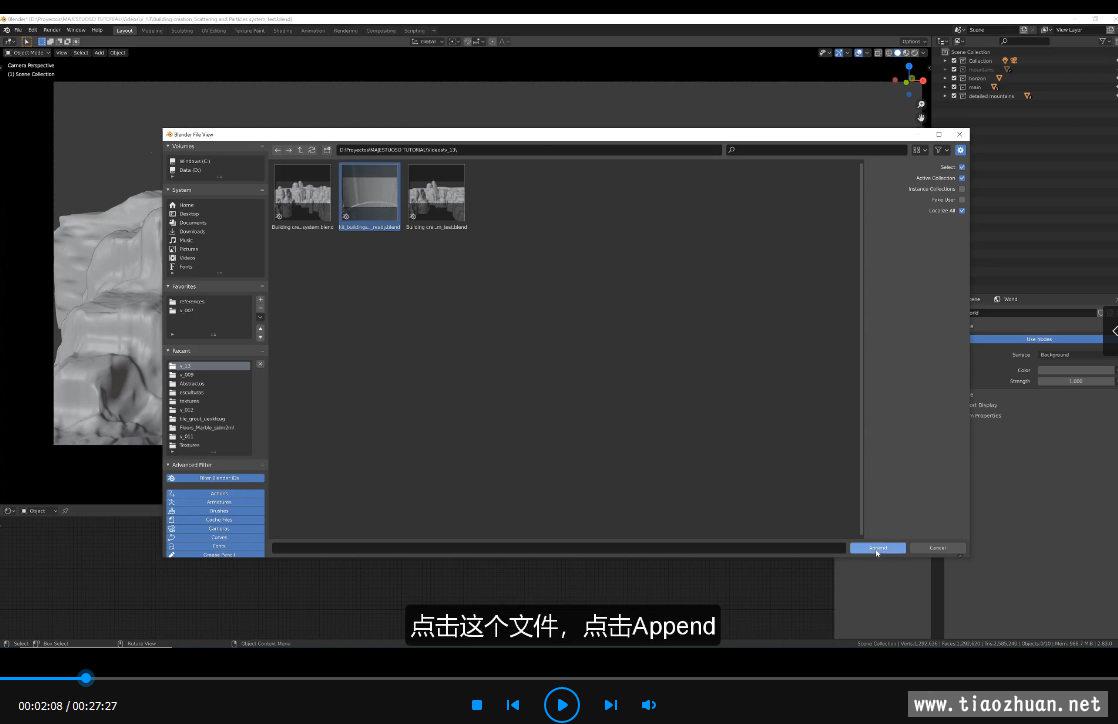The image size is (1118, 724).
Task: Open the Data (D:) volume
Action: tap(190, 170)
